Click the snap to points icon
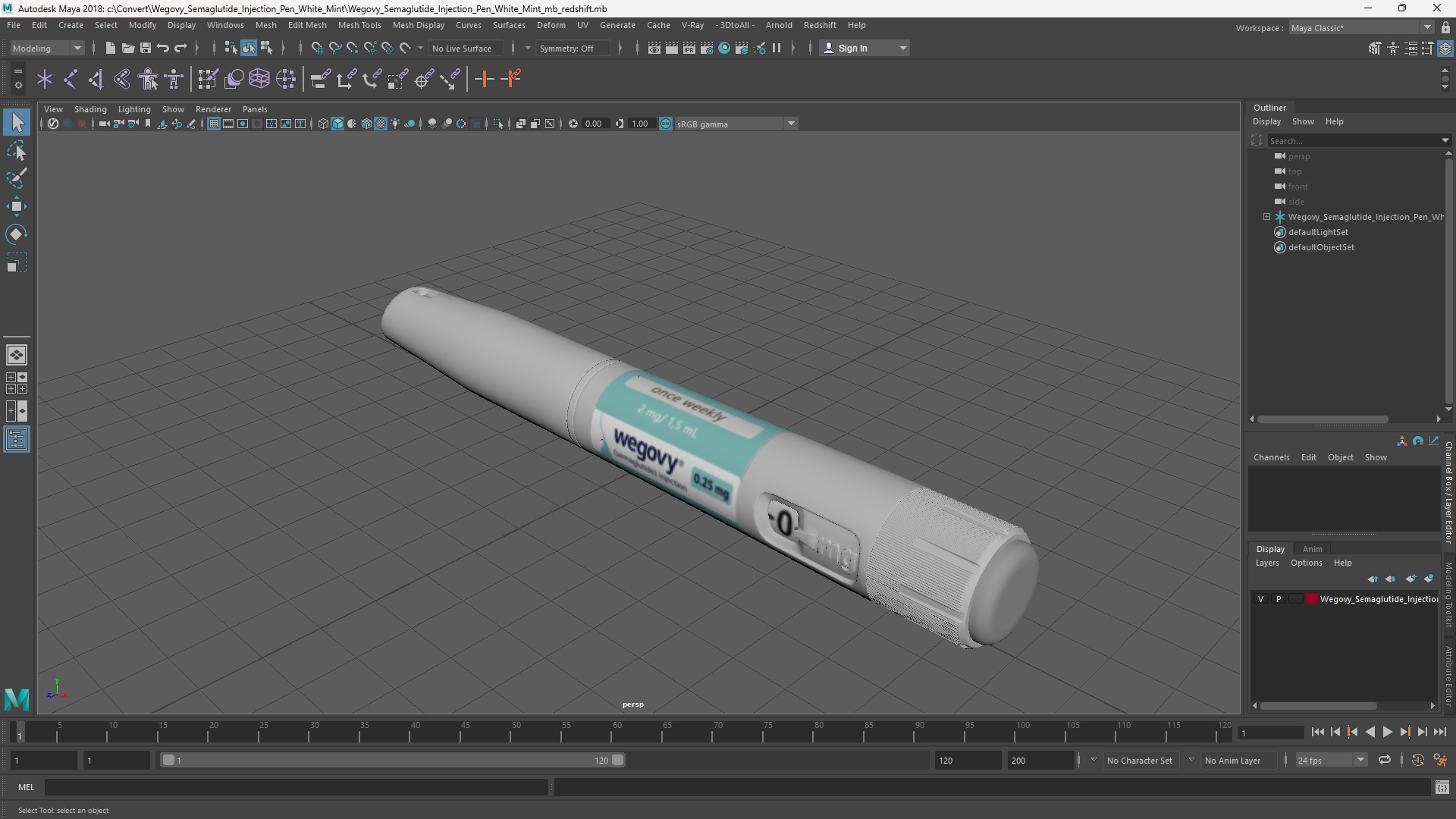This screenshot has width=1456, height=819. pos(353,48)
